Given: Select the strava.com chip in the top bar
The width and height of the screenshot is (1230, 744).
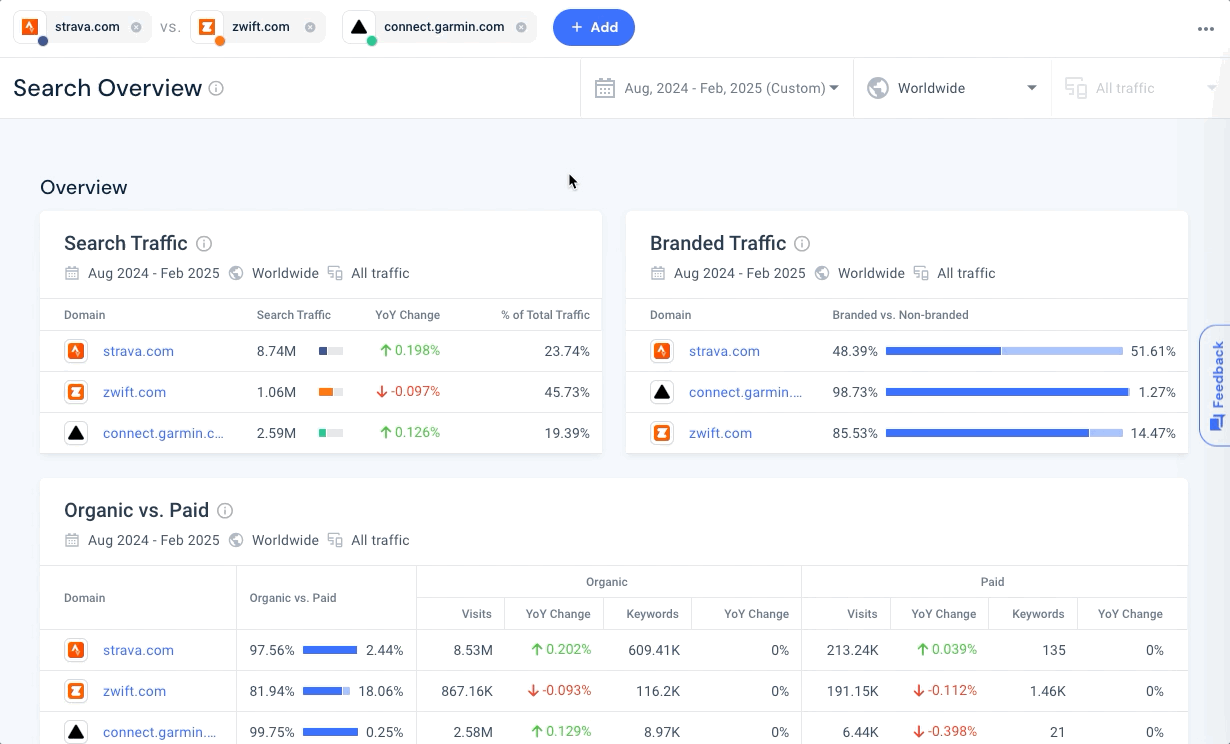Looking at the screenshot, I should coord(83,27).
